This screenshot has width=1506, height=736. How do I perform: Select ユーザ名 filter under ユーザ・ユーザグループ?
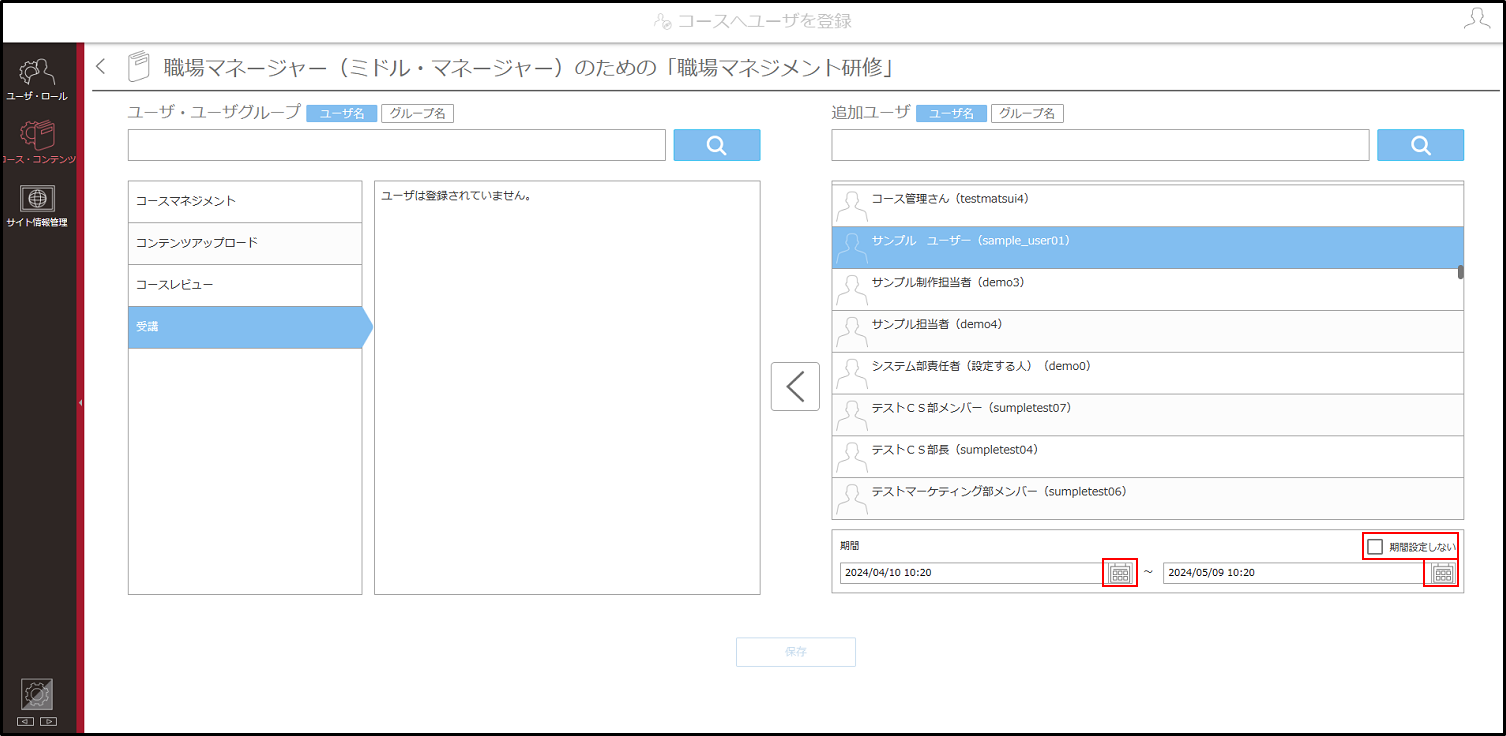click(342, 114)
